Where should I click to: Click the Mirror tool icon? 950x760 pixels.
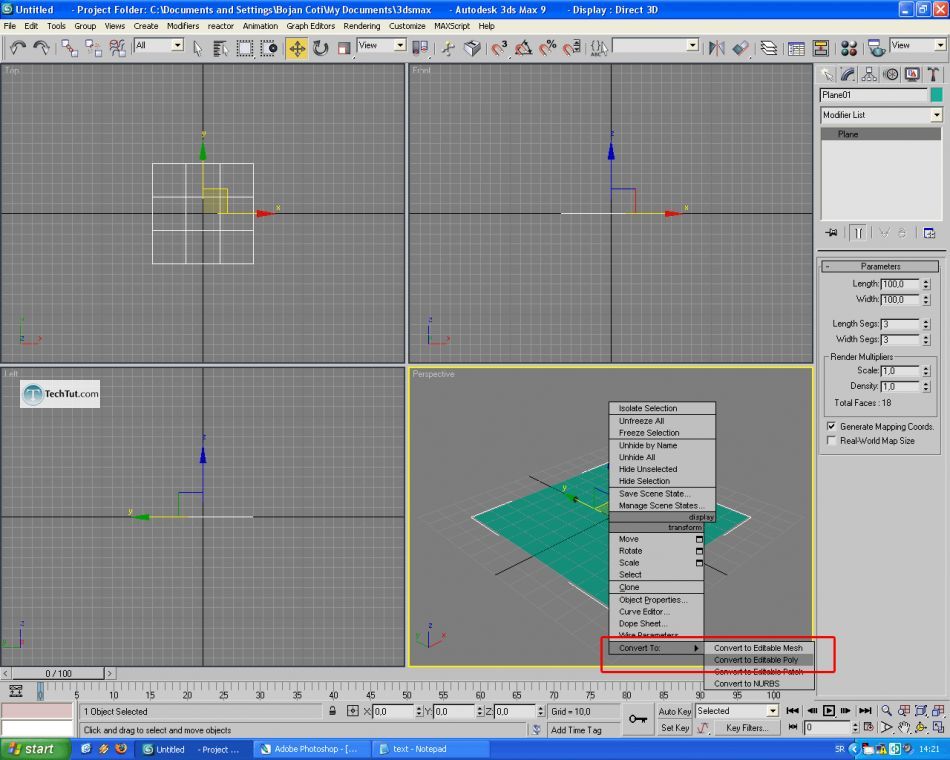click(x=717, y=48)
